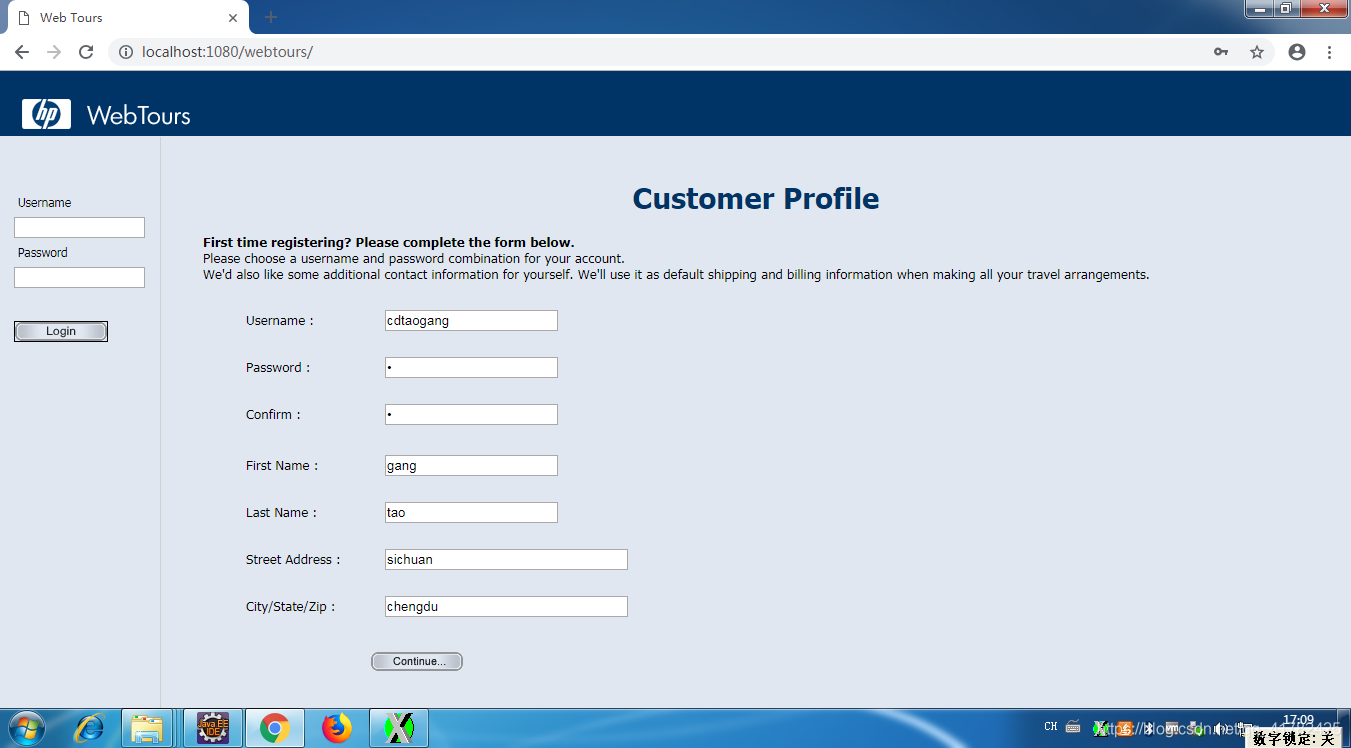Click the keyboard icon in system tray
This screenshot has width=1351, height=748.
tap(1073, 727)
